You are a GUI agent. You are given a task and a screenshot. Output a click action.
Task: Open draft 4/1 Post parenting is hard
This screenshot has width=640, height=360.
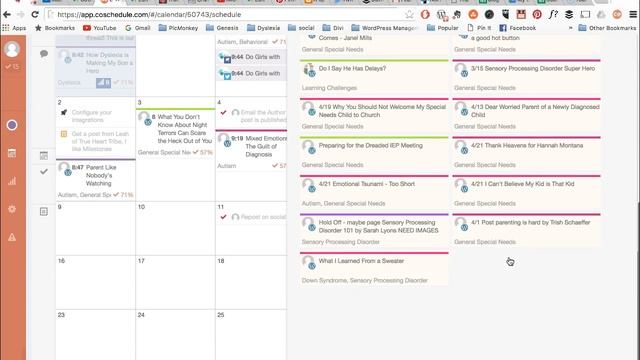pos(527,231)
